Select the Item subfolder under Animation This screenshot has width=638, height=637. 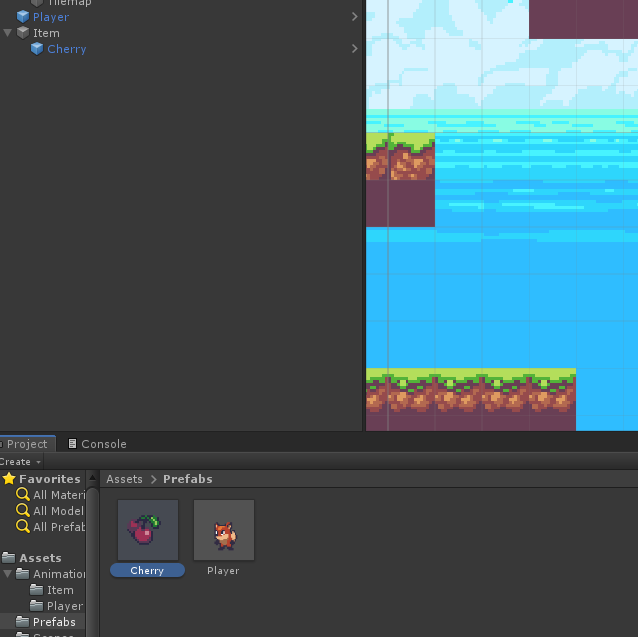click(x=60, y=590)
